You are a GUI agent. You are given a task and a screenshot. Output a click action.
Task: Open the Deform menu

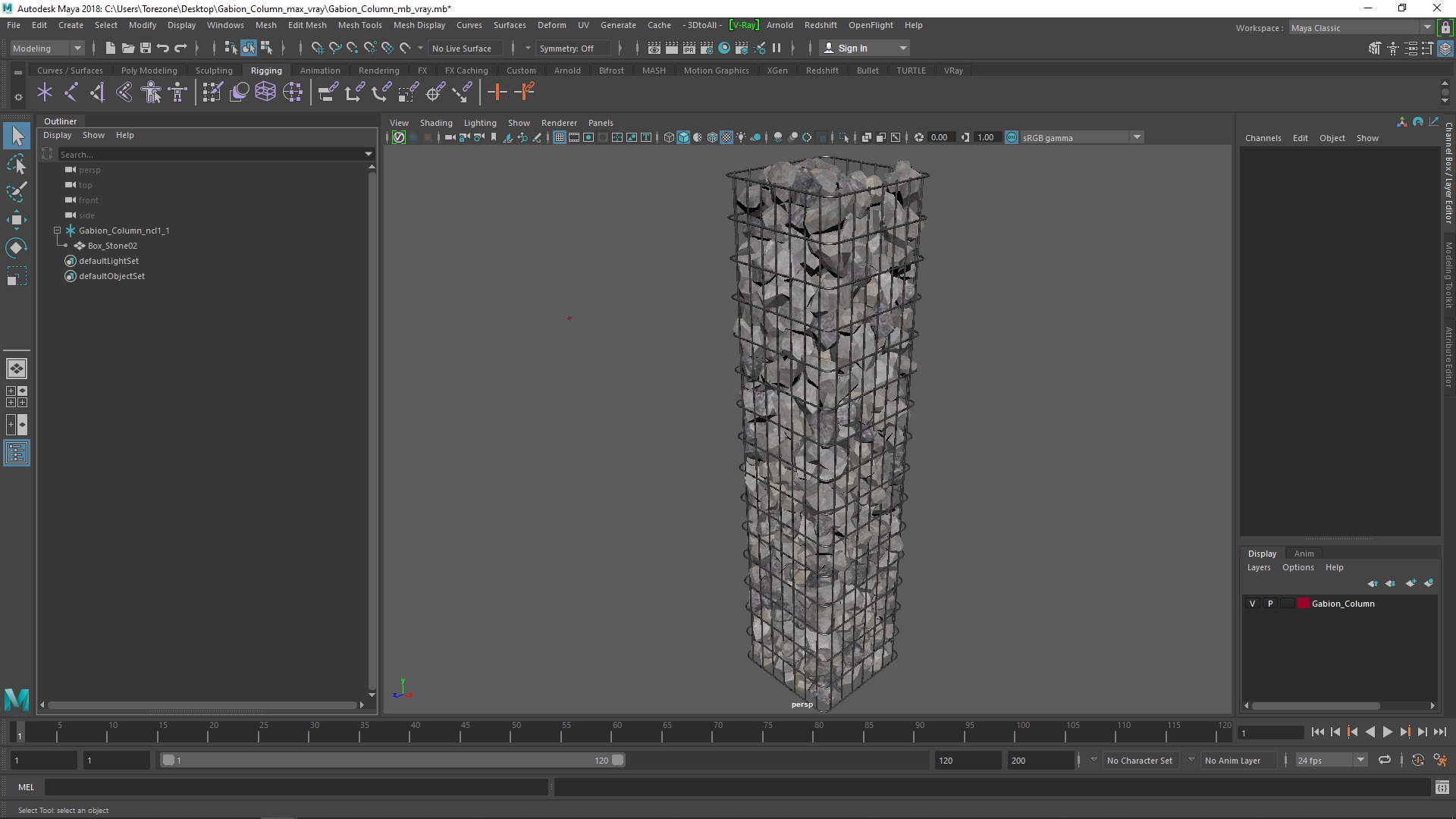(551, 25)
